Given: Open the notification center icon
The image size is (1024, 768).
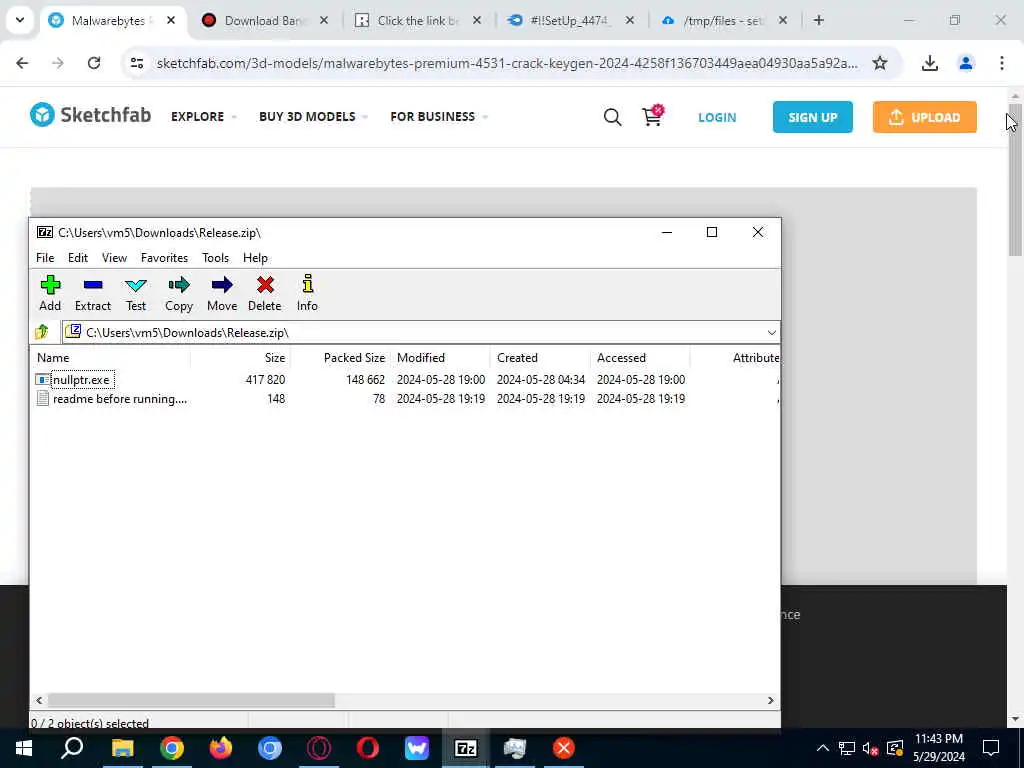Looking at the screenshot, I should pos(991,748).
